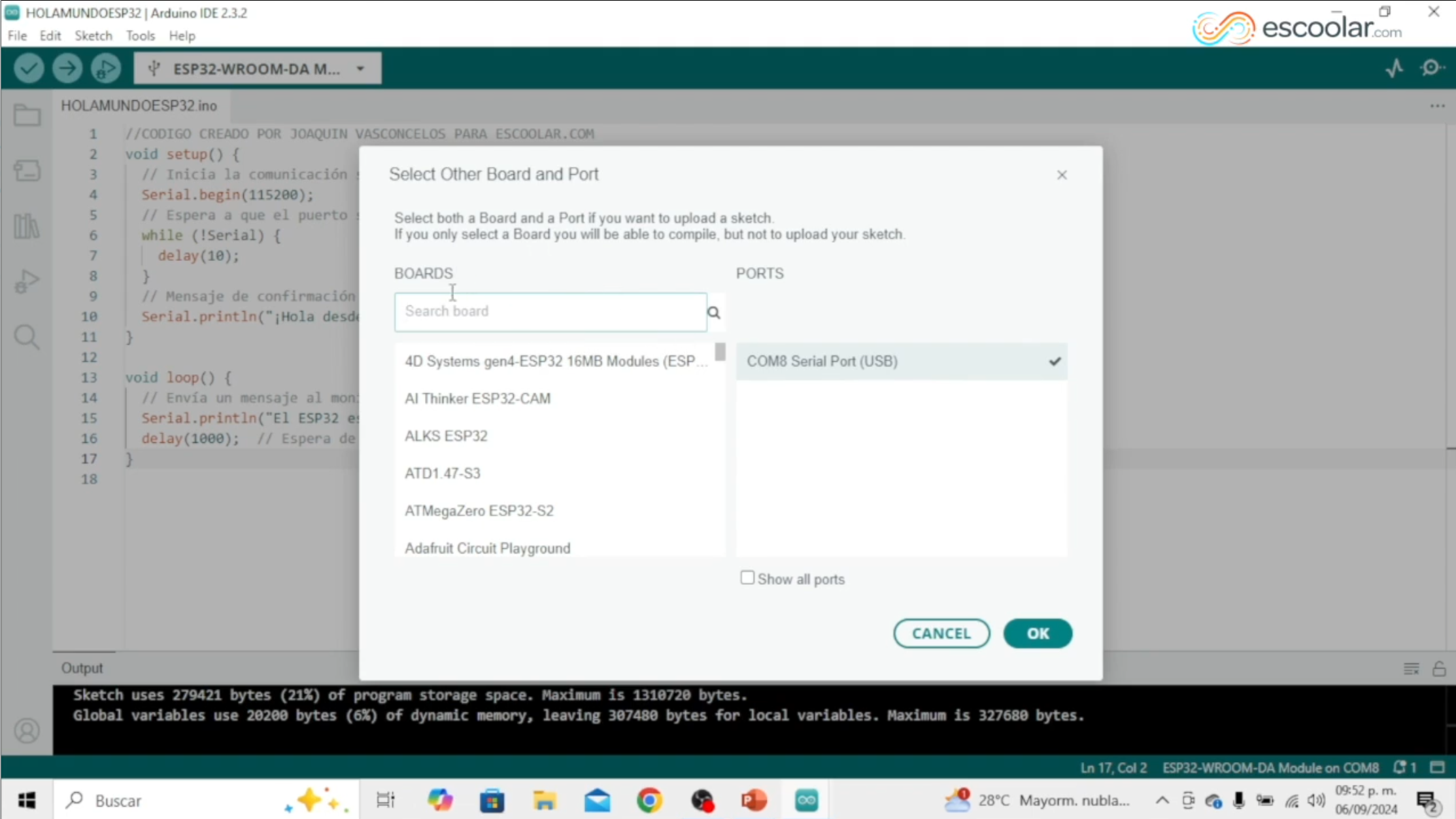The image size is (1456, 819).
Task: Open the Library Manager sidebar icon
Action: click(27, 226)
